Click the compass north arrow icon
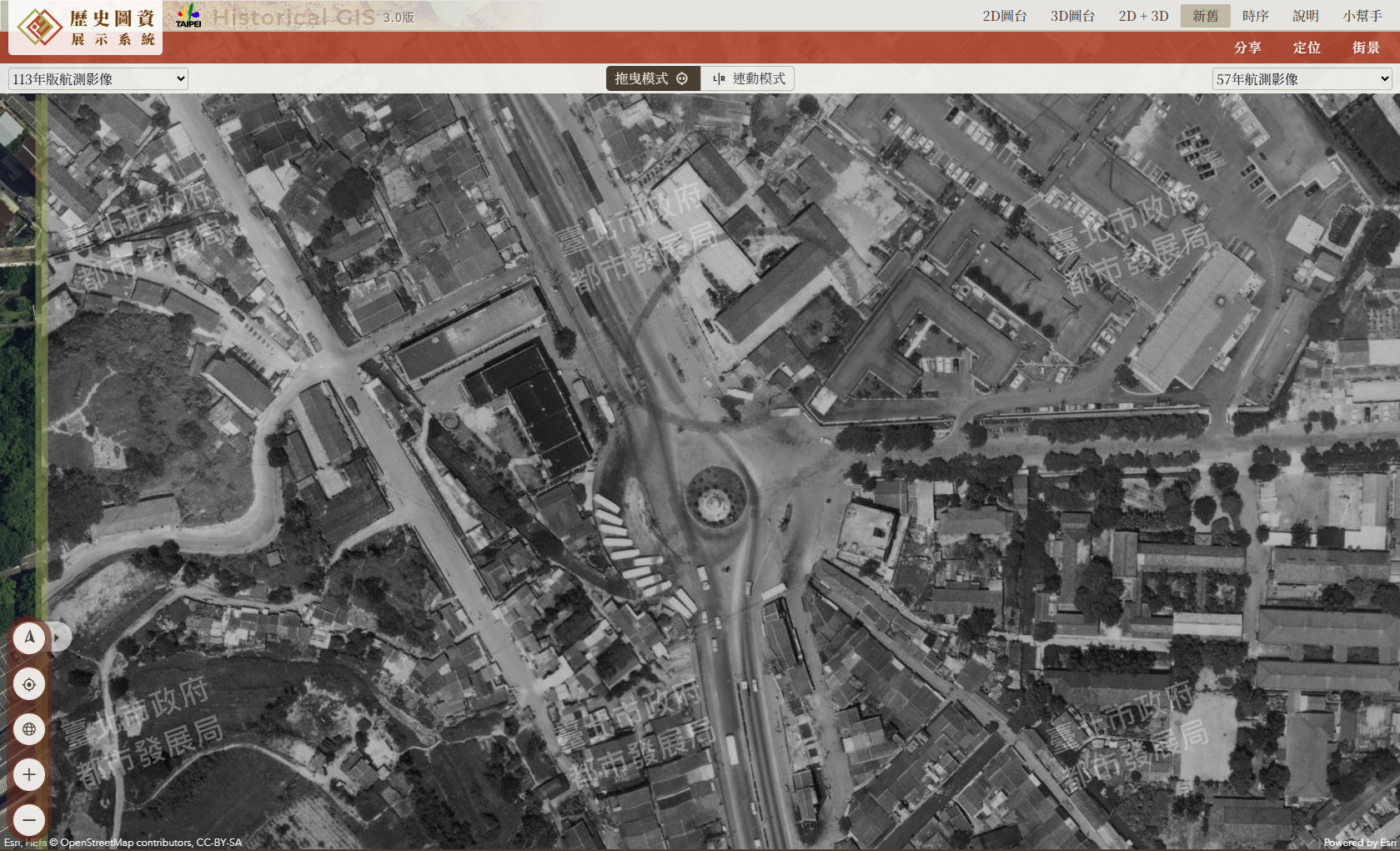This screenshot has width=1400, height=851. [29, 638]
